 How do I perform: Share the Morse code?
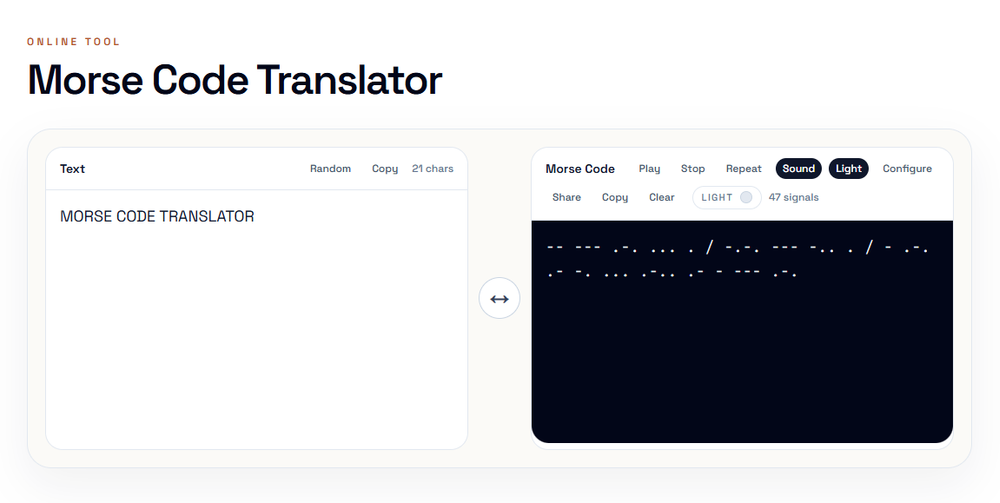(566, 197)
